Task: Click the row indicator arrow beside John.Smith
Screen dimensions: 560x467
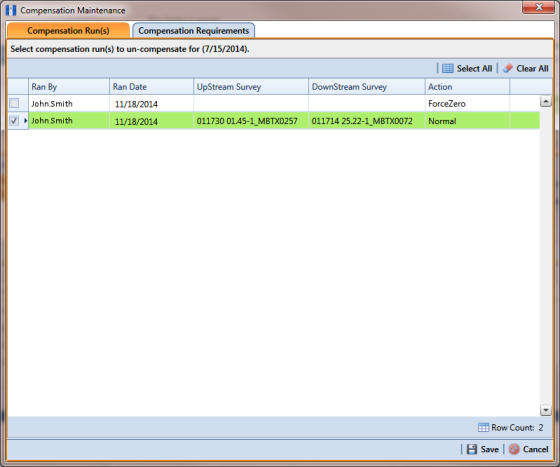Action: click(x=25, y=121)
